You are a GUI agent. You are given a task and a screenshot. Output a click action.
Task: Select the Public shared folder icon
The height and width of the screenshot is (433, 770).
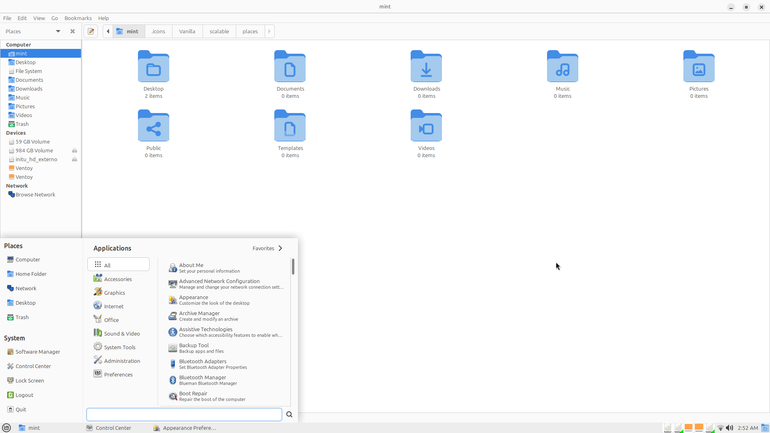coord(153,126)
